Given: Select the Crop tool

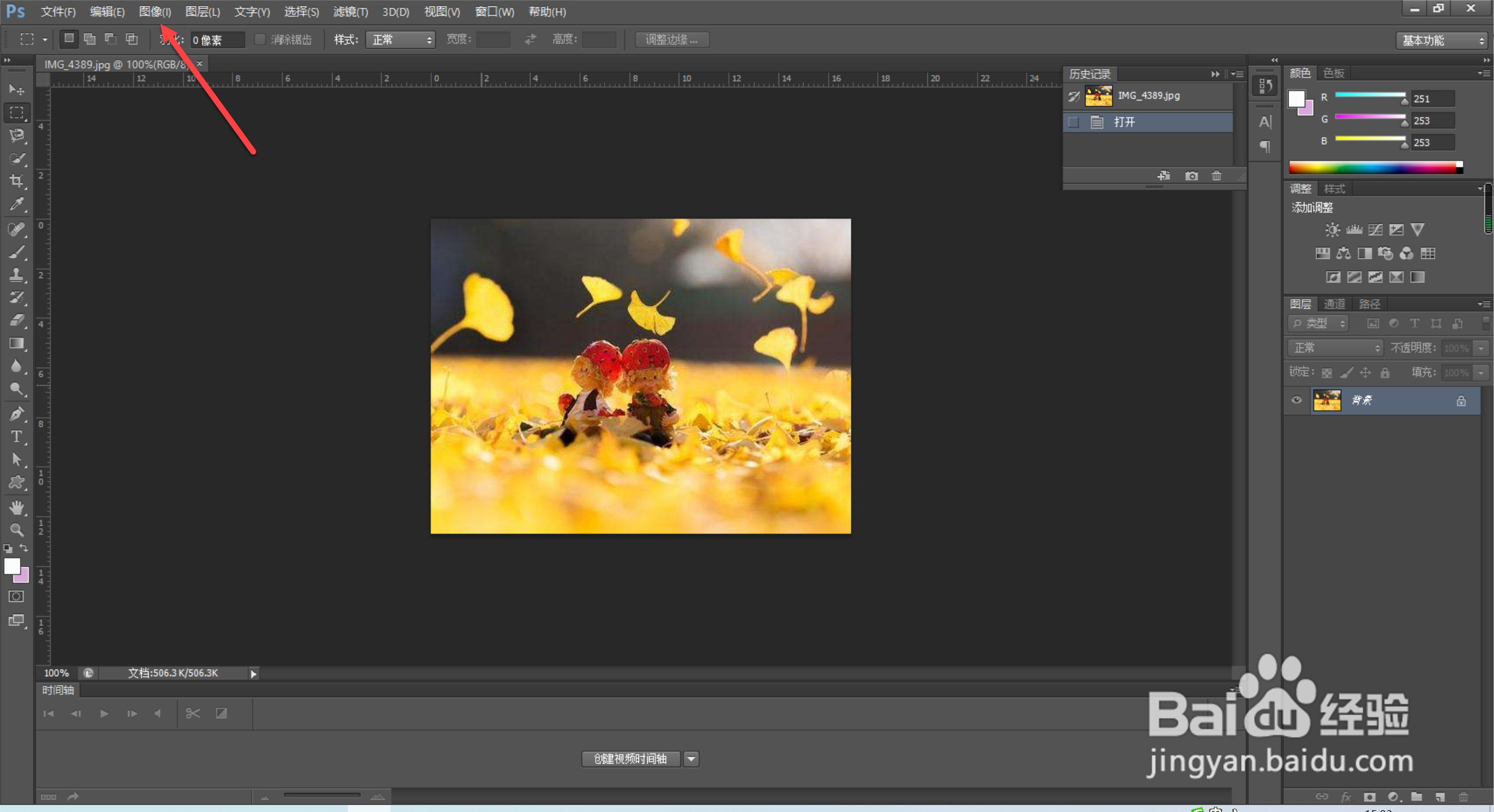Looking at the screenshot, I should pos(16,181).
